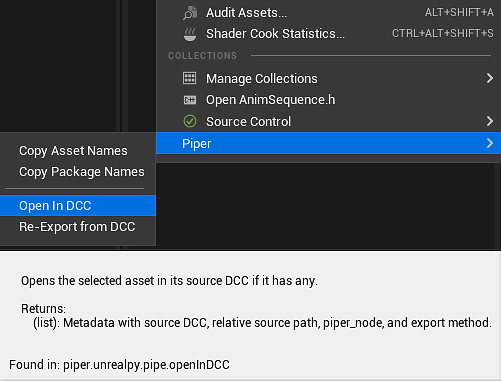
Task: Click the CTRL+ALT+SHIFT+S shortcut text
Action: pyautogui.click(x=443, y=33)
